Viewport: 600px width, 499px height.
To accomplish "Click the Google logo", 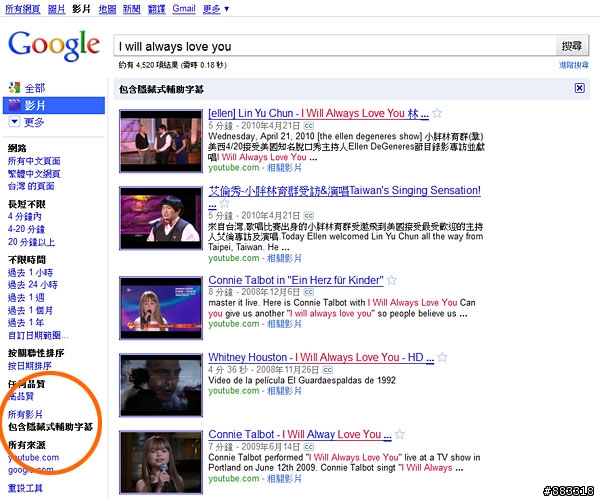I will coord(54,45).
